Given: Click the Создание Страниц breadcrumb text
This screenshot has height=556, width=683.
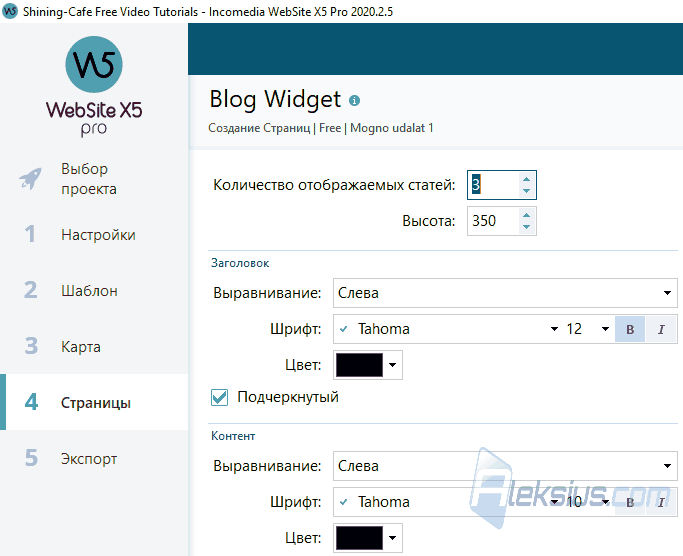Looking at the screenshot, I should coord(259,128).
